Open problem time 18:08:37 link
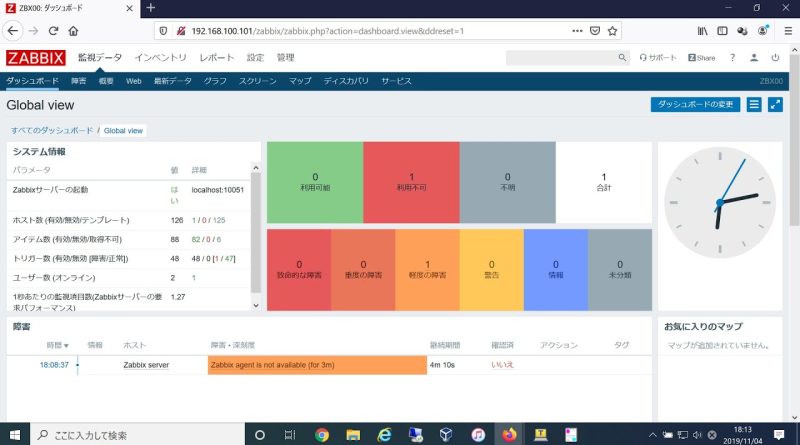 (x=54, y=365)
